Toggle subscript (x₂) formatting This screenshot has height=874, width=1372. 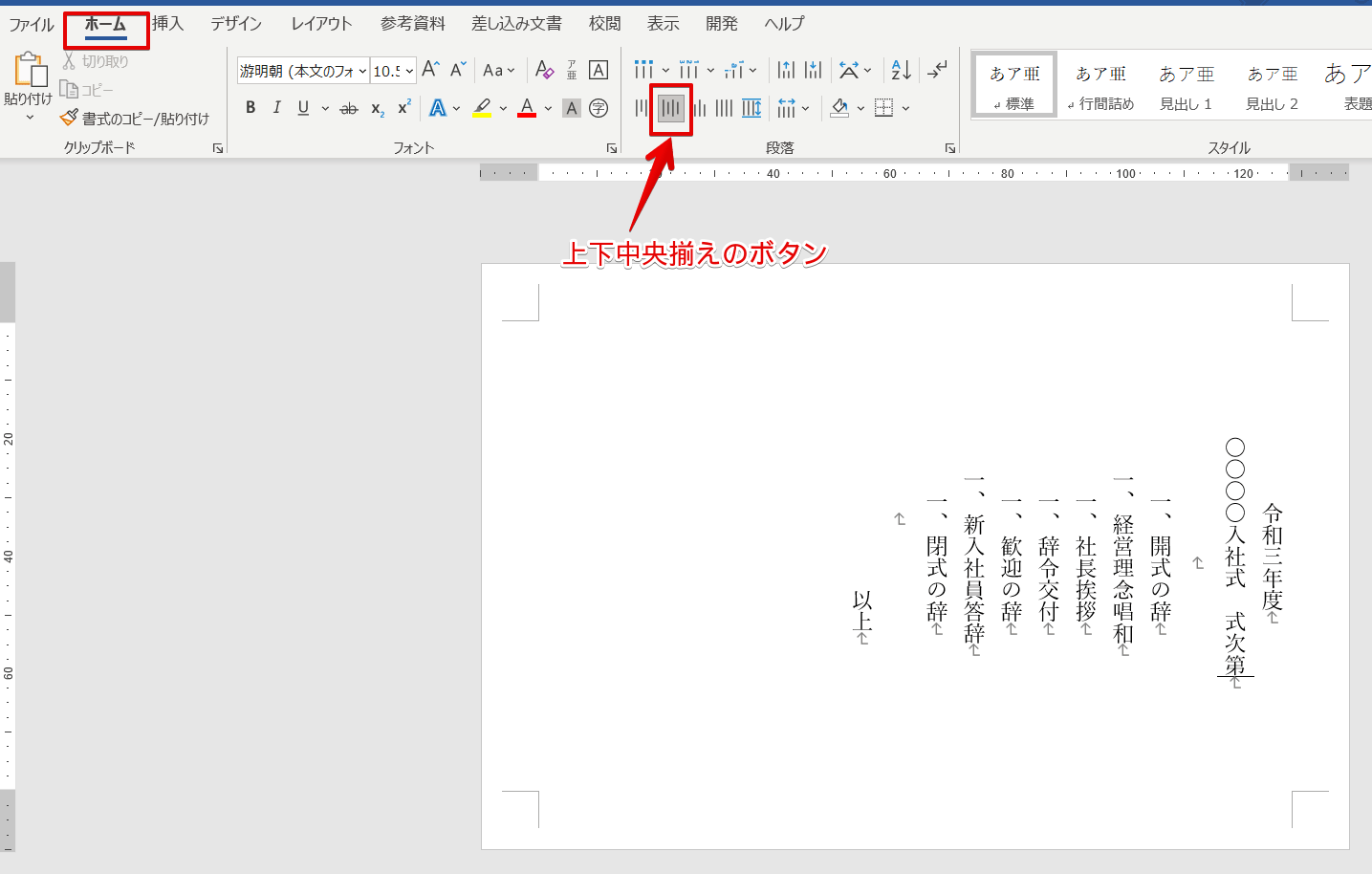[x=378, y=108]
